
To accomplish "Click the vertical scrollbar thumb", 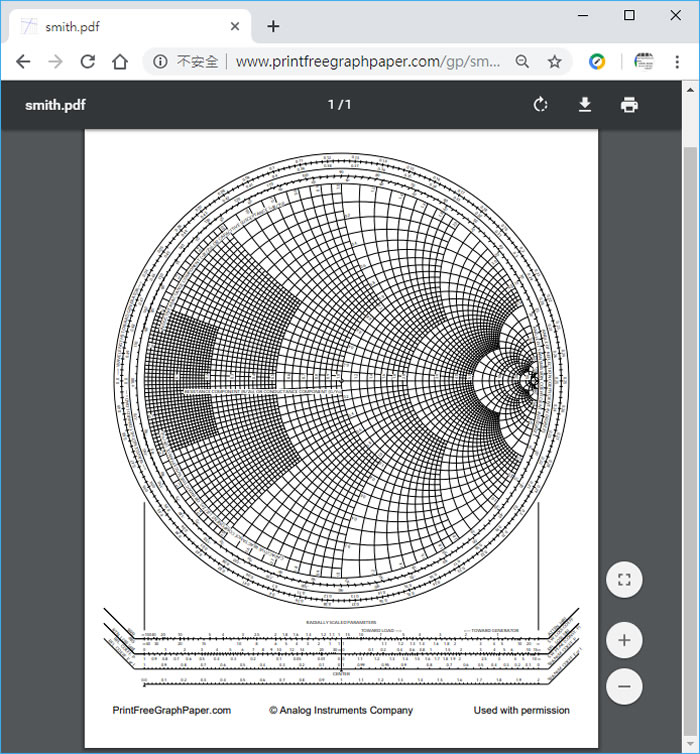I will 690,440.
